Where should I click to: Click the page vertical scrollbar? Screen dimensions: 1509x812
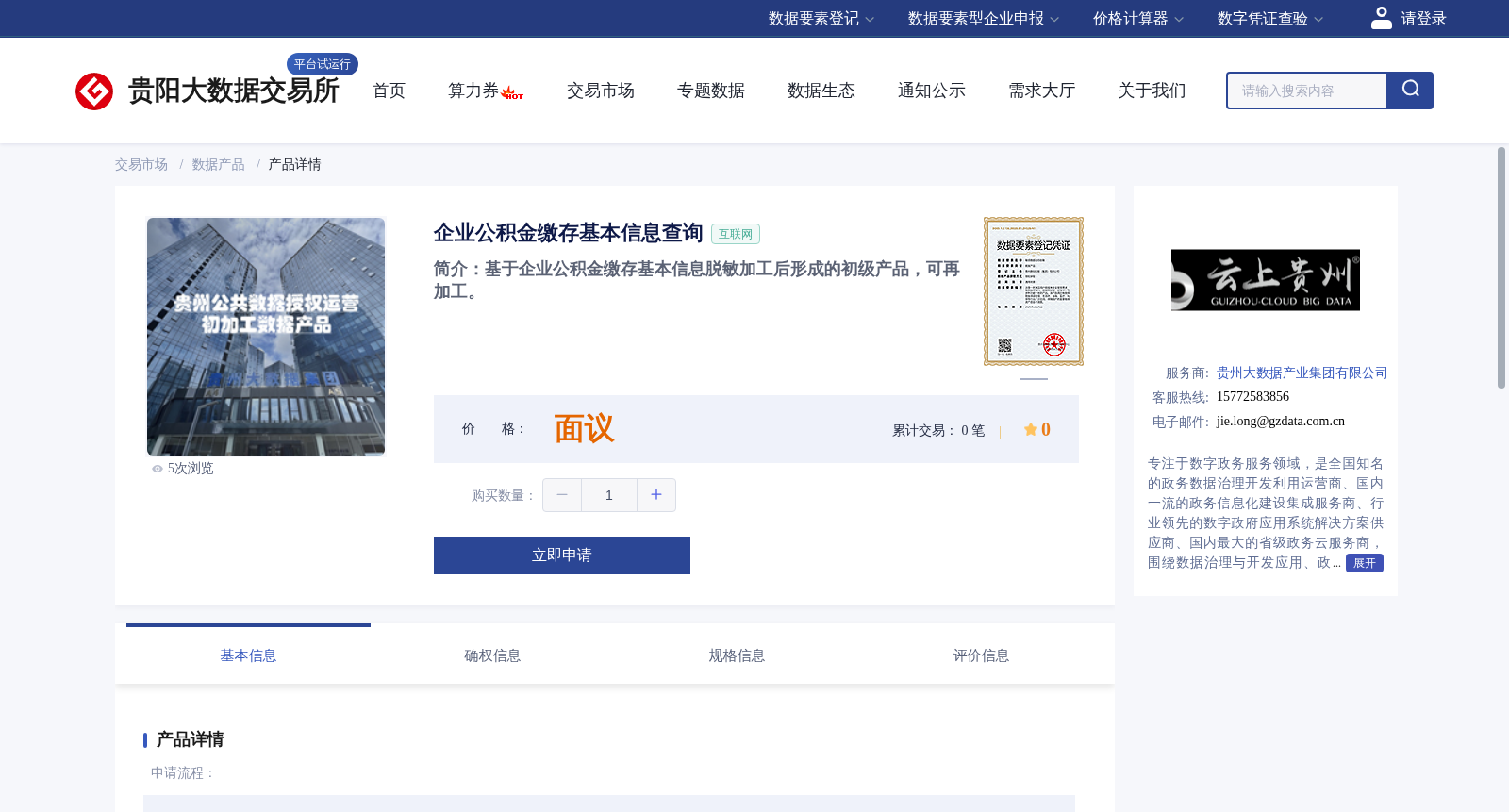tap(1501, 268)
